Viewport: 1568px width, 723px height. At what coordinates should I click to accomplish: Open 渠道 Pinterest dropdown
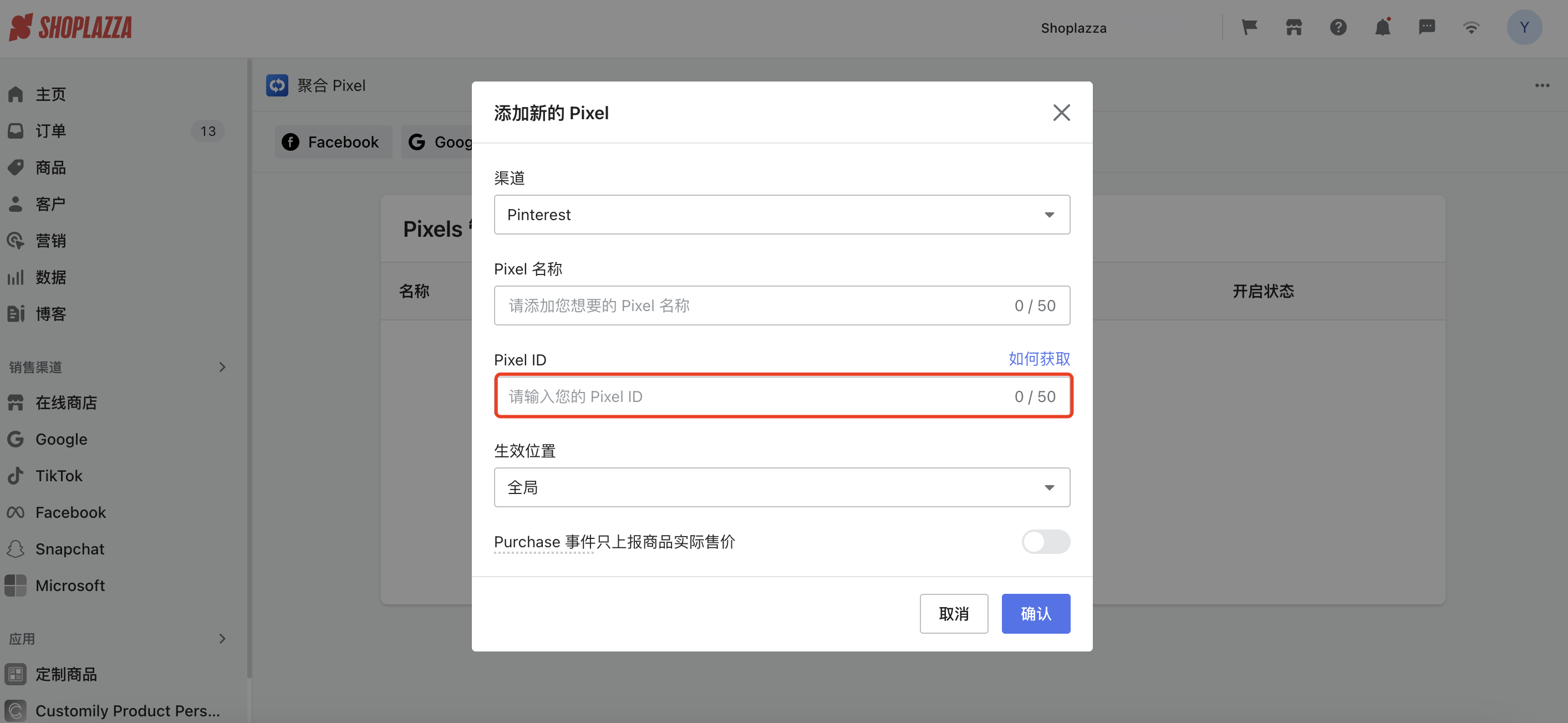pyautogui.click(x=782, y=214)
